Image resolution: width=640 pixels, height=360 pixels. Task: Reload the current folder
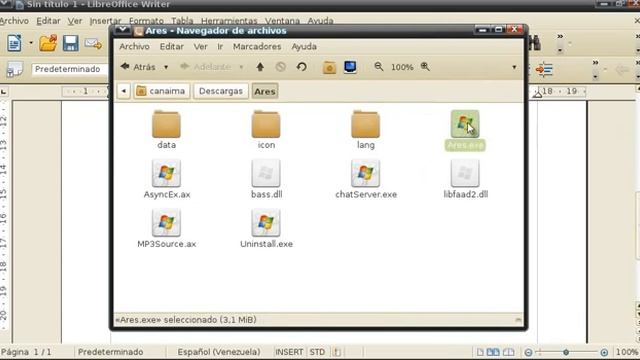[x=302, y=67]
